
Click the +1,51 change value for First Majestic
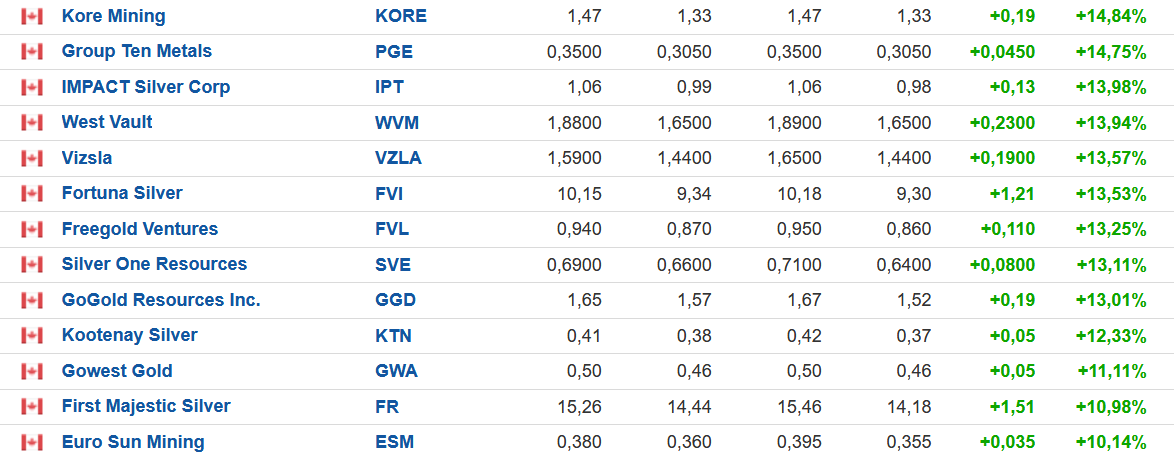(1012, 406)
